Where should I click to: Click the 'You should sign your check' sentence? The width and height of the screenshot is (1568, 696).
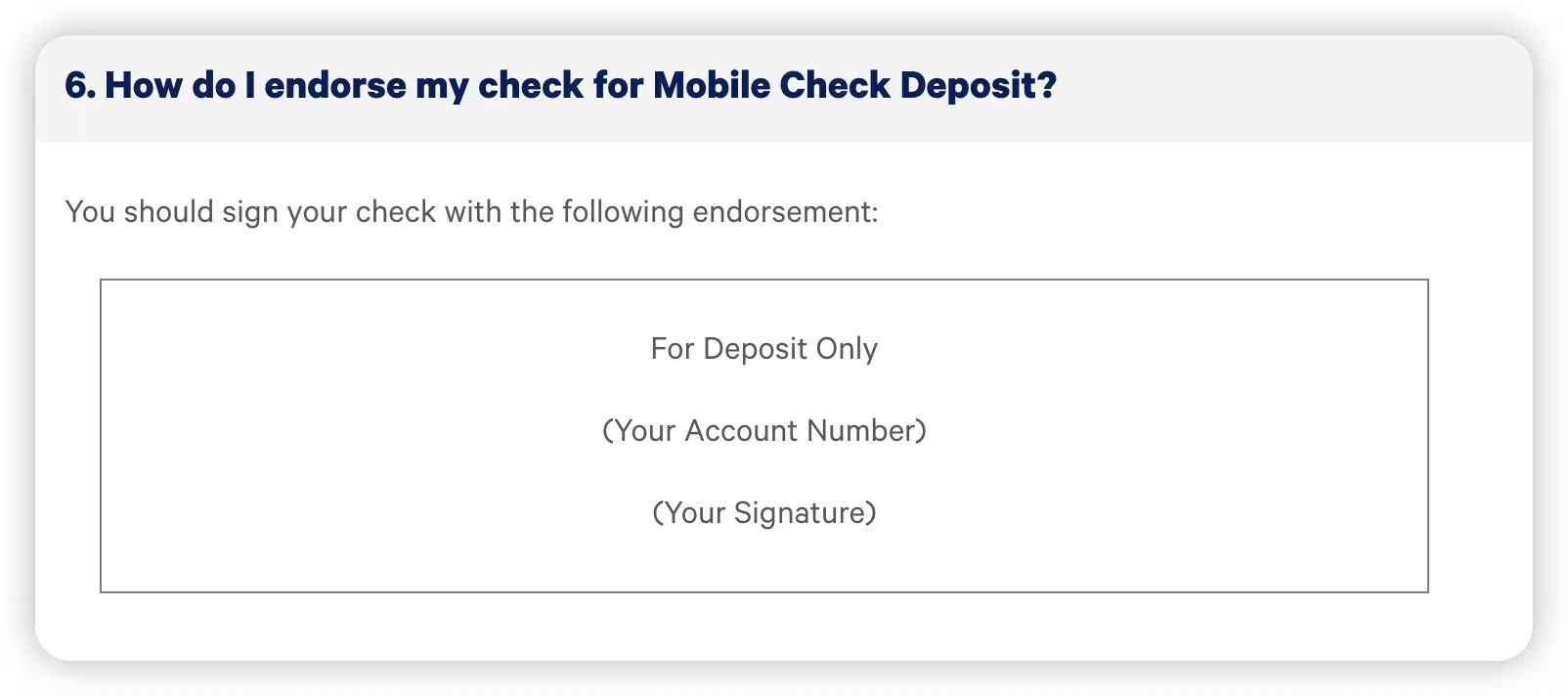click(x=472, y=212)
